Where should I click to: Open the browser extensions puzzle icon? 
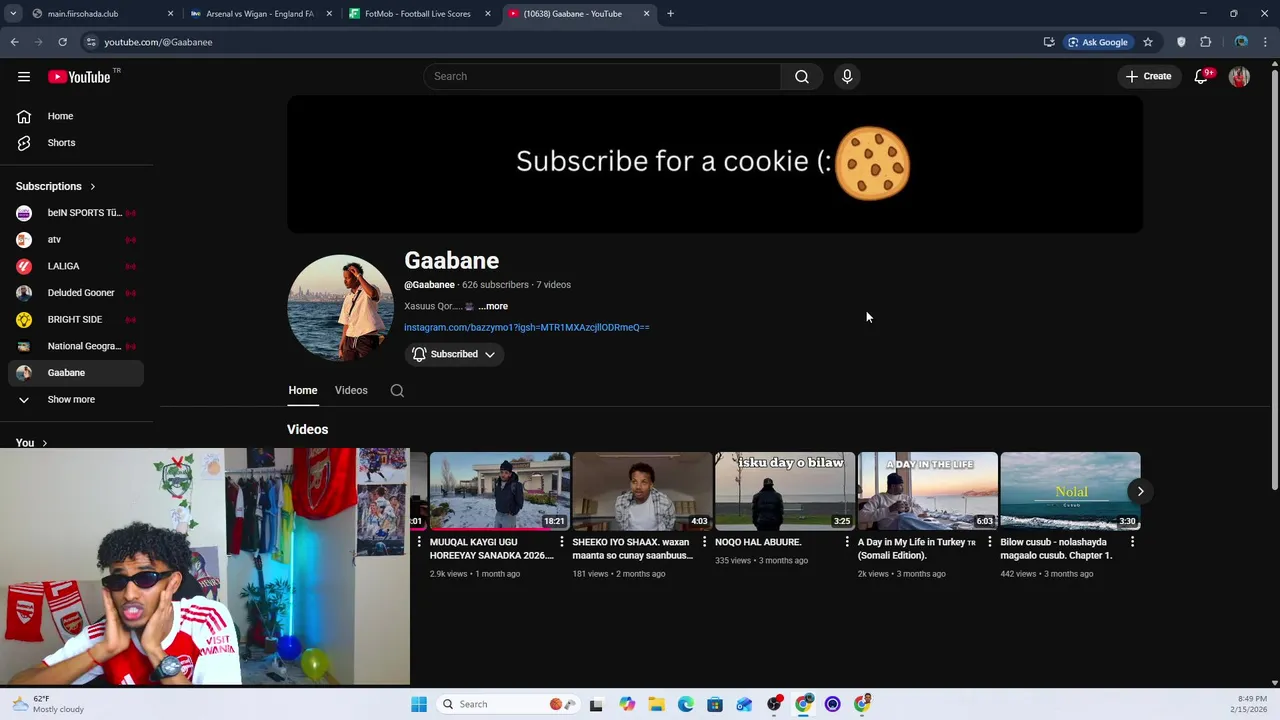coord(1205,42)
